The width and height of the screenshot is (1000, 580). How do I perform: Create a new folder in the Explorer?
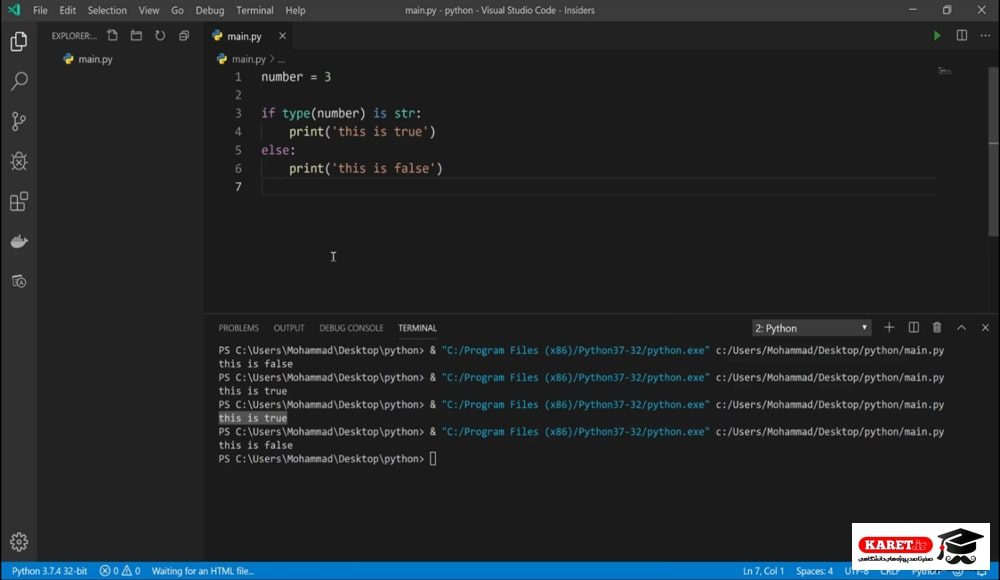click(x=136, y=36)
